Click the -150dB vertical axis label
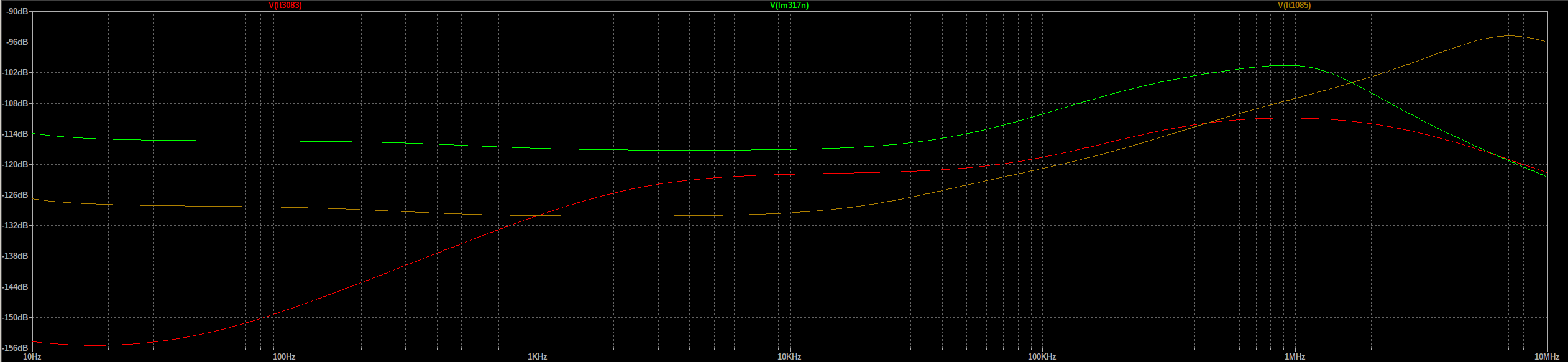Viewport: 1568px width, 362px height. click(15, 317)
